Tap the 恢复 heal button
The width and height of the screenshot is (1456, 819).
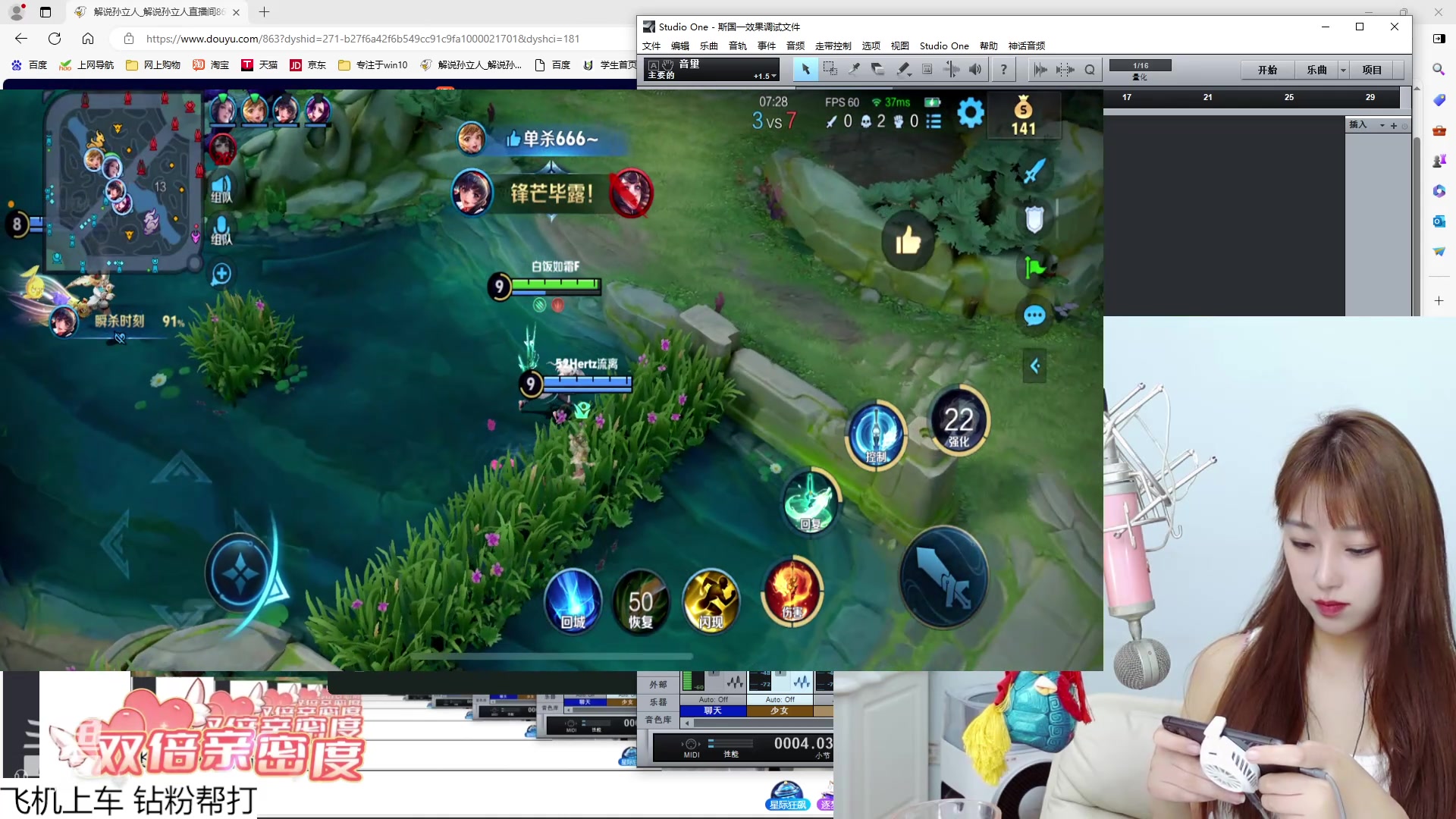[x=641, y=601]
